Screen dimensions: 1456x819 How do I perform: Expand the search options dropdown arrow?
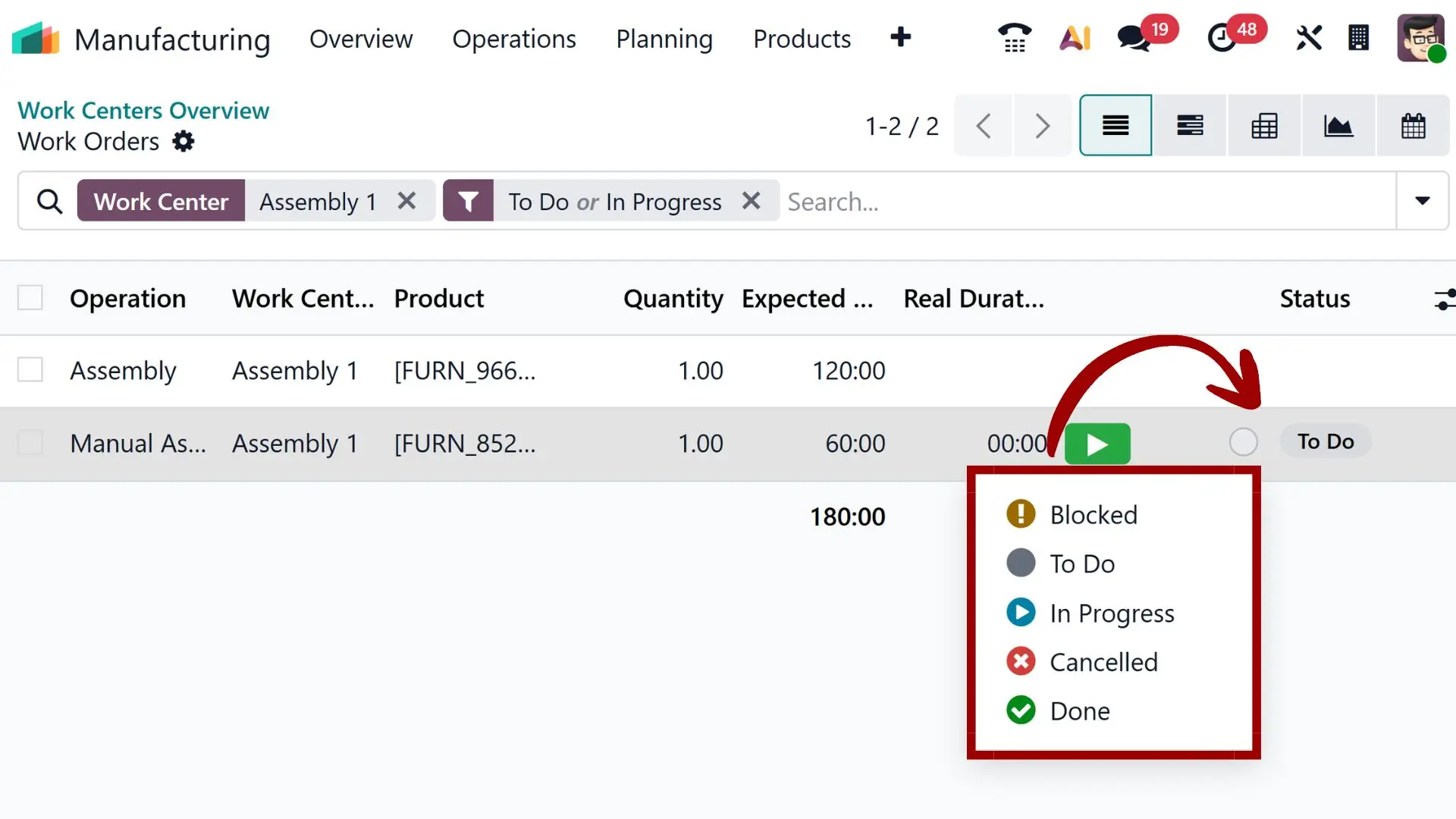click(1422, 201)
